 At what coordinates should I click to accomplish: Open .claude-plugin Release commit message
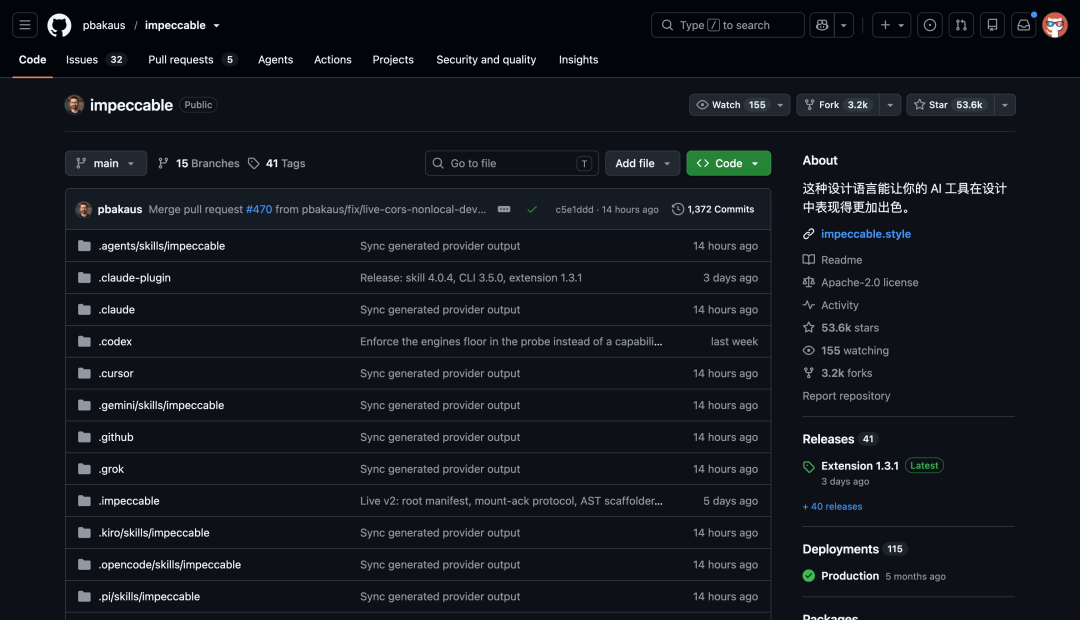coord(471,278)
